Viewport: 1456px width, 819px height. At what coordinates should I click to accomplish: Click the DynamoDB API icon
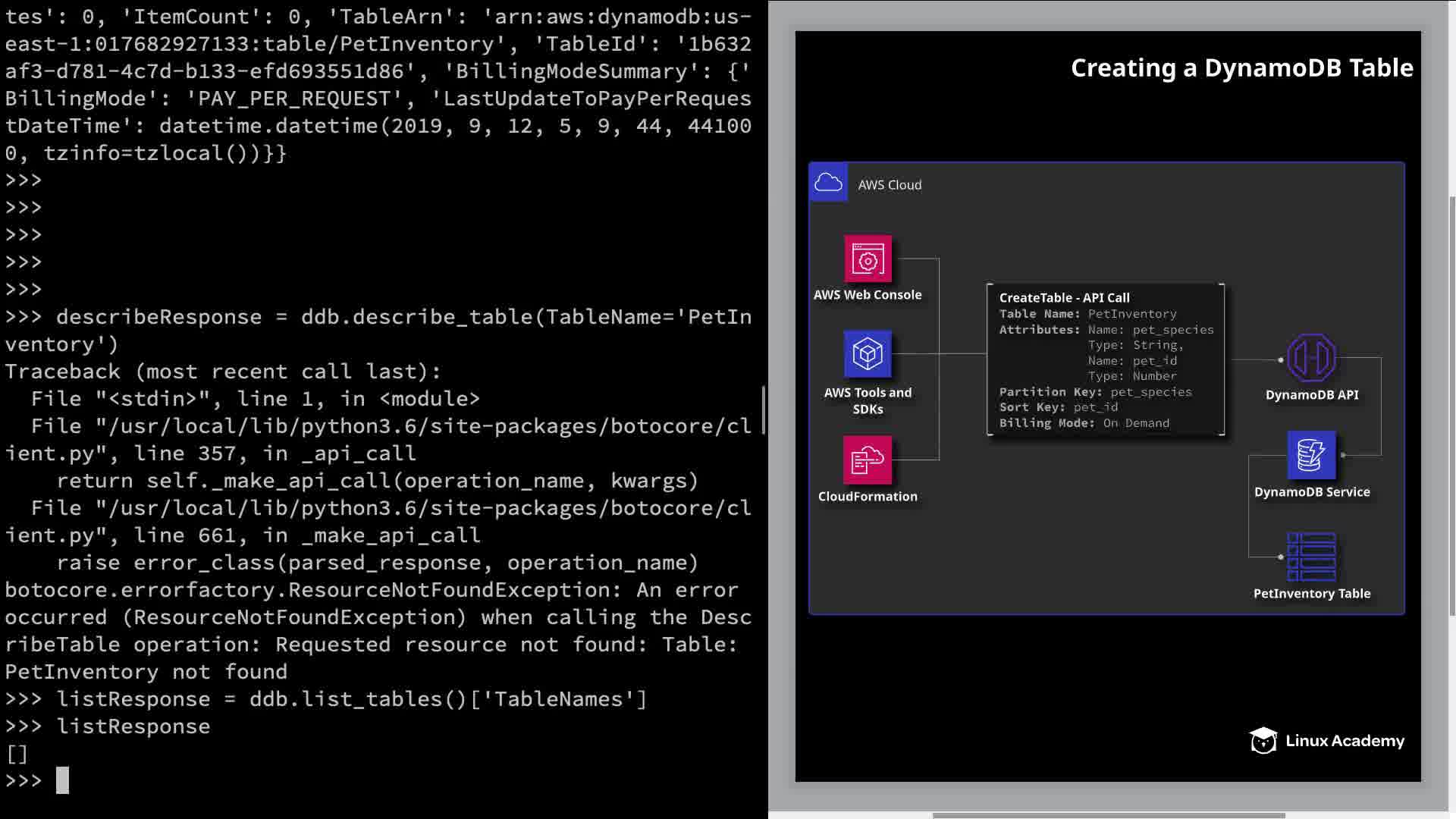pyautogui.click(x=1311, y=358)
